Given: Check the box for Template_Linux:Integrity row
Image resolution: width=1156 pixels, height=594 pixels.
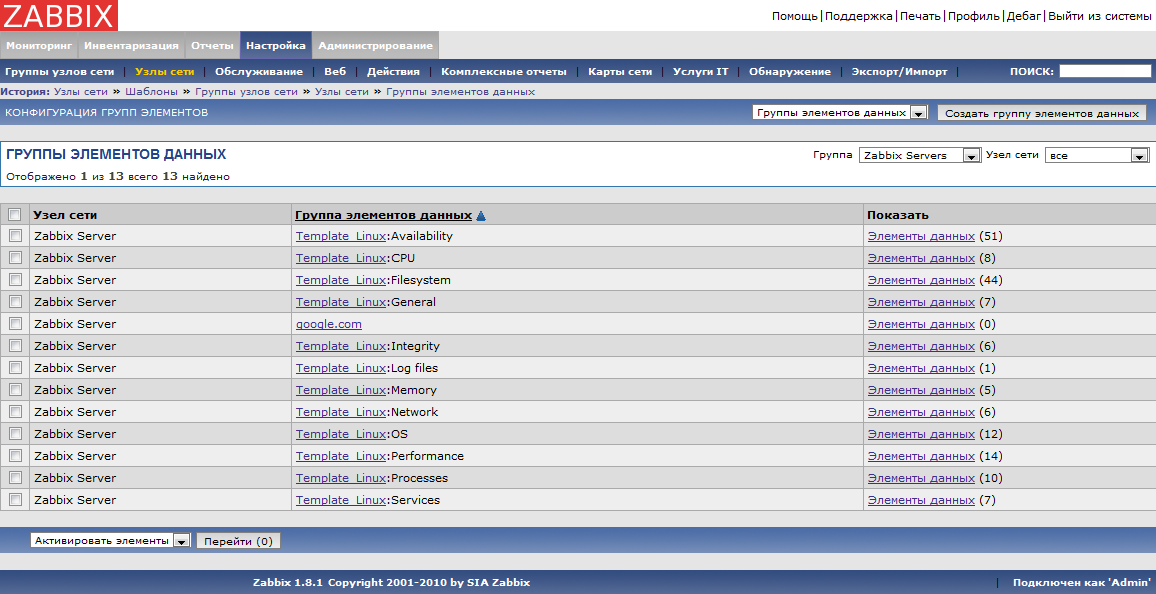Looking at the screenshot, I should coord(15,346).
